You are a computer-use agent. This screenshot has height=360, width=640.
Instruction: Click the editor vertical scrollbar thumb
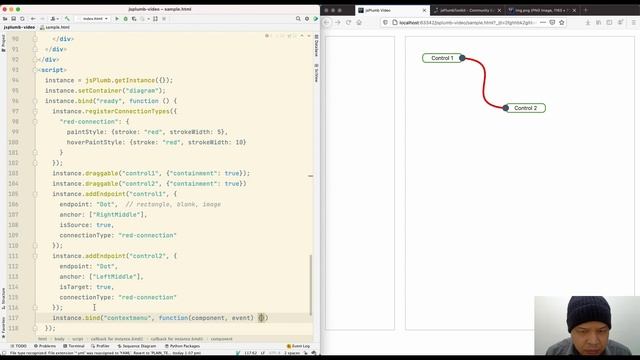coord(311,285)
